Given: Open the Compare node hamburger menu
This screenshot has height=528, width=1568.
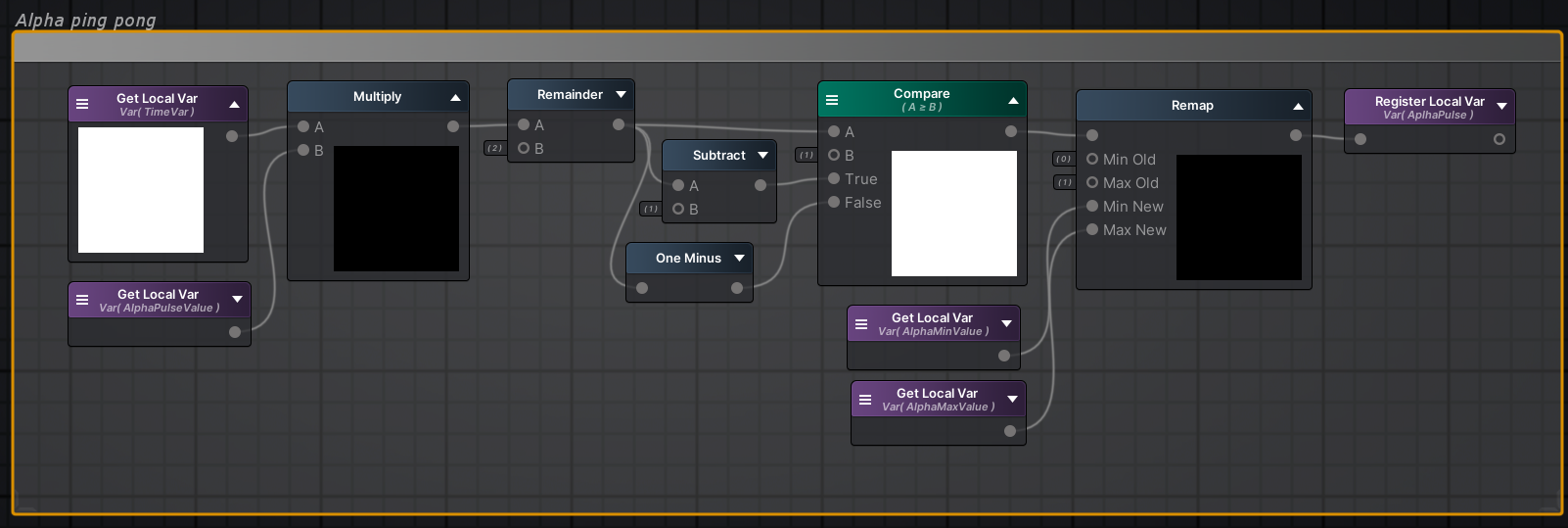Looking at the screenshot, I should click(832, 100).
